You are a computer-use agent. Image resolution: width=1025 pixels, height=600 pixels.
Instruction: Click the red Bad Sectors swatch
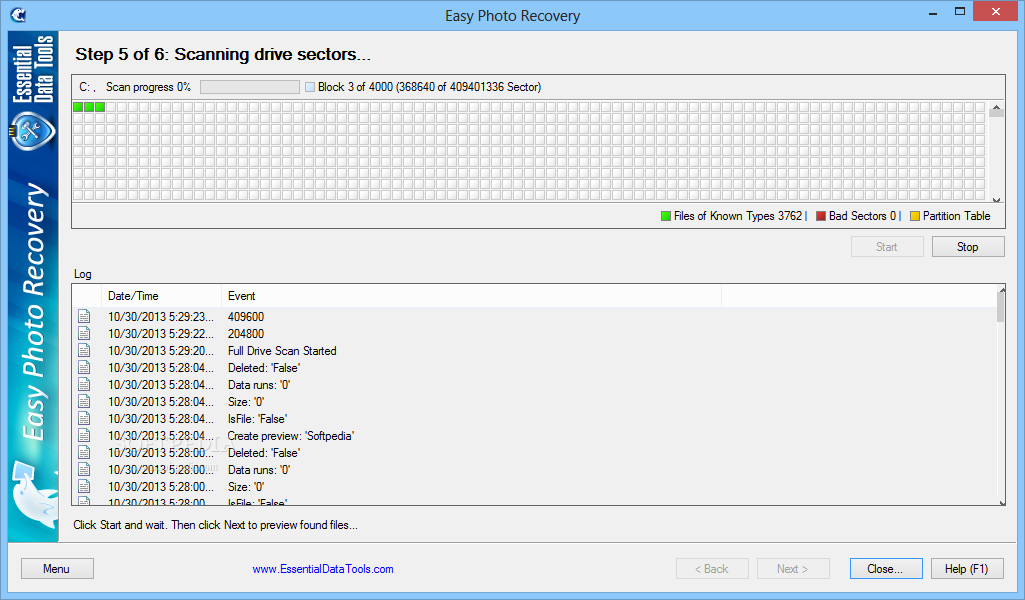[821, 216]
